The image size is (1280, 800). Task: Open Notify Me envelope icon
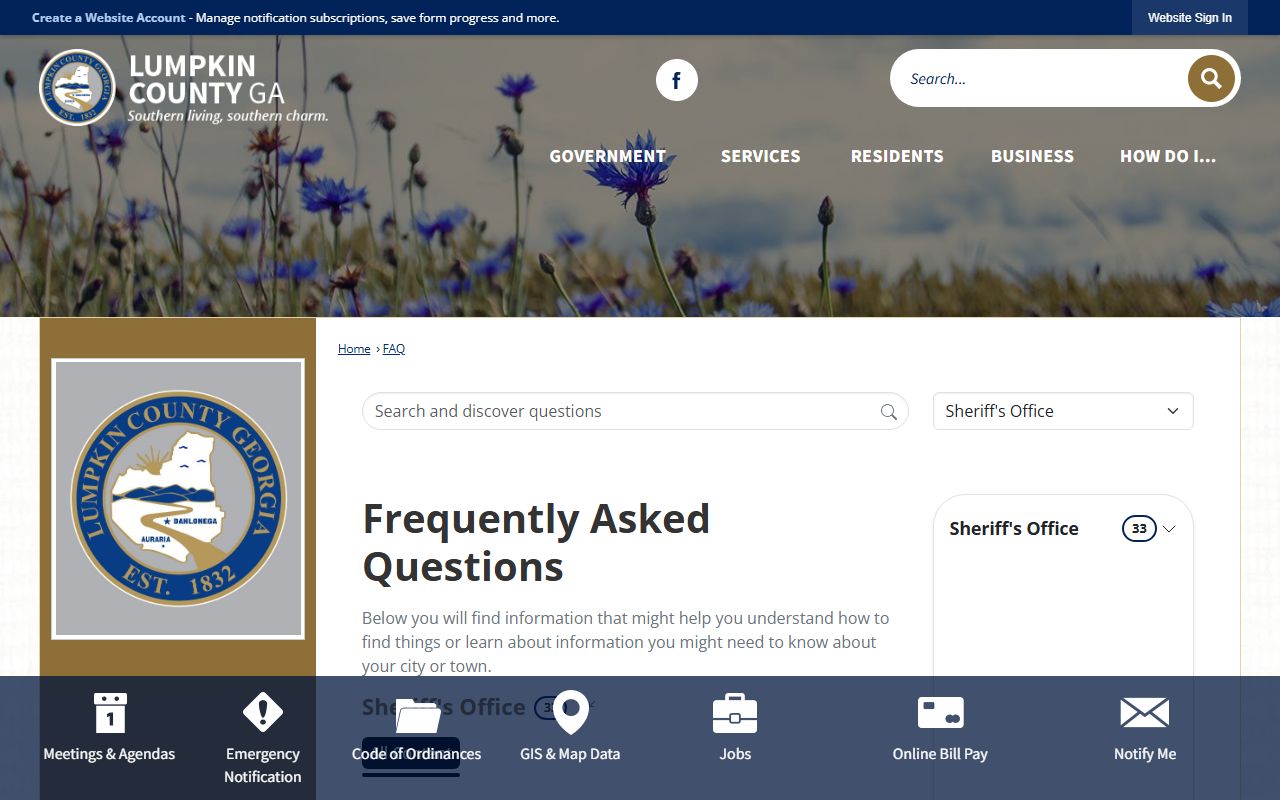point(1145,713)
